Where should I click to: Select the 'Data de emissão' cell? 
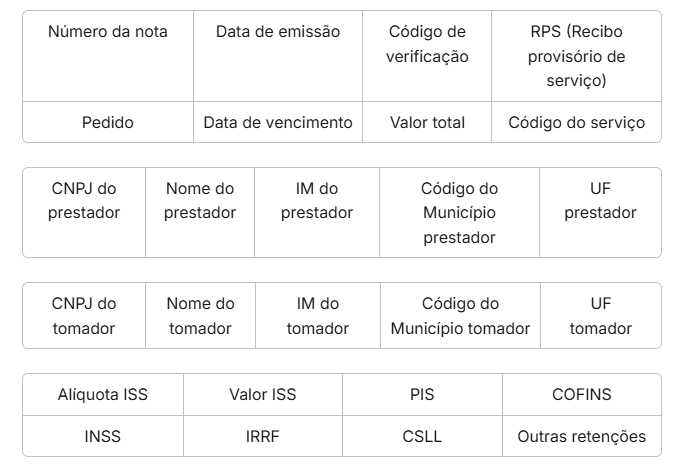[278, 56]
